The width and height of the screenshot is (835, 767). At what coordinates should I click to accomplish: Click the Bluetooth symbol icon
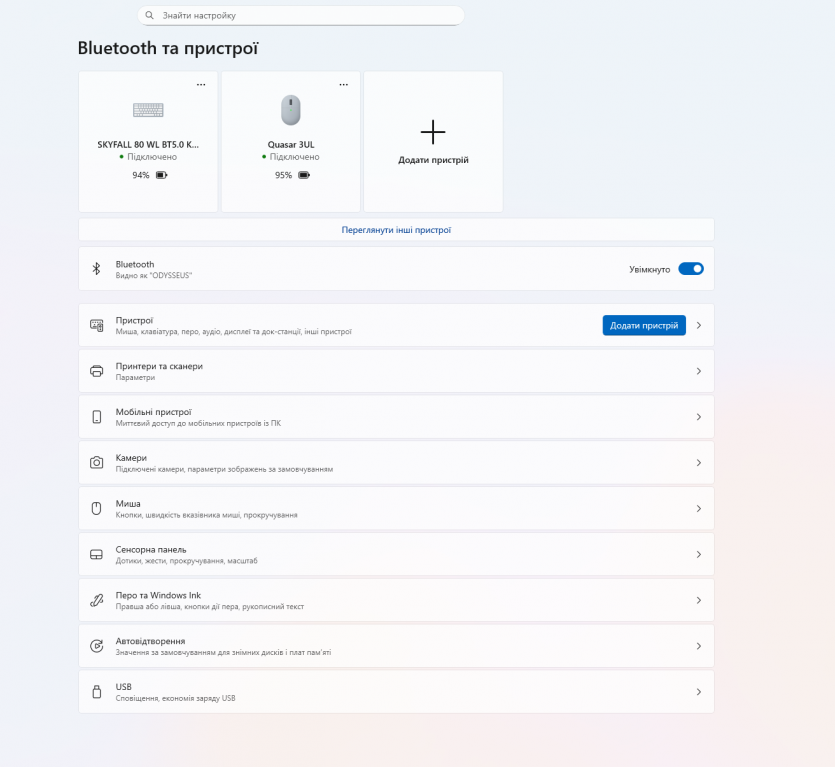97,269
